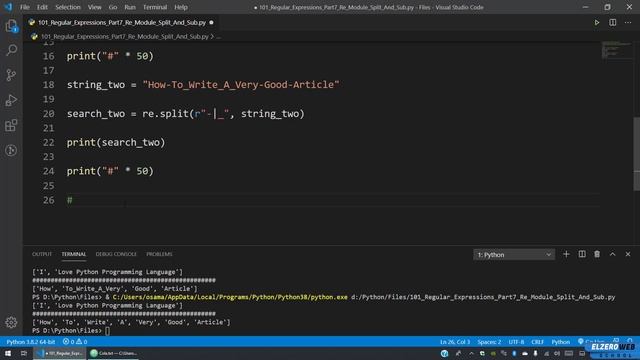The height and width of the screenshot is (360, 640).
Task: Open the View menu
Action: click(x=94, y=7)
